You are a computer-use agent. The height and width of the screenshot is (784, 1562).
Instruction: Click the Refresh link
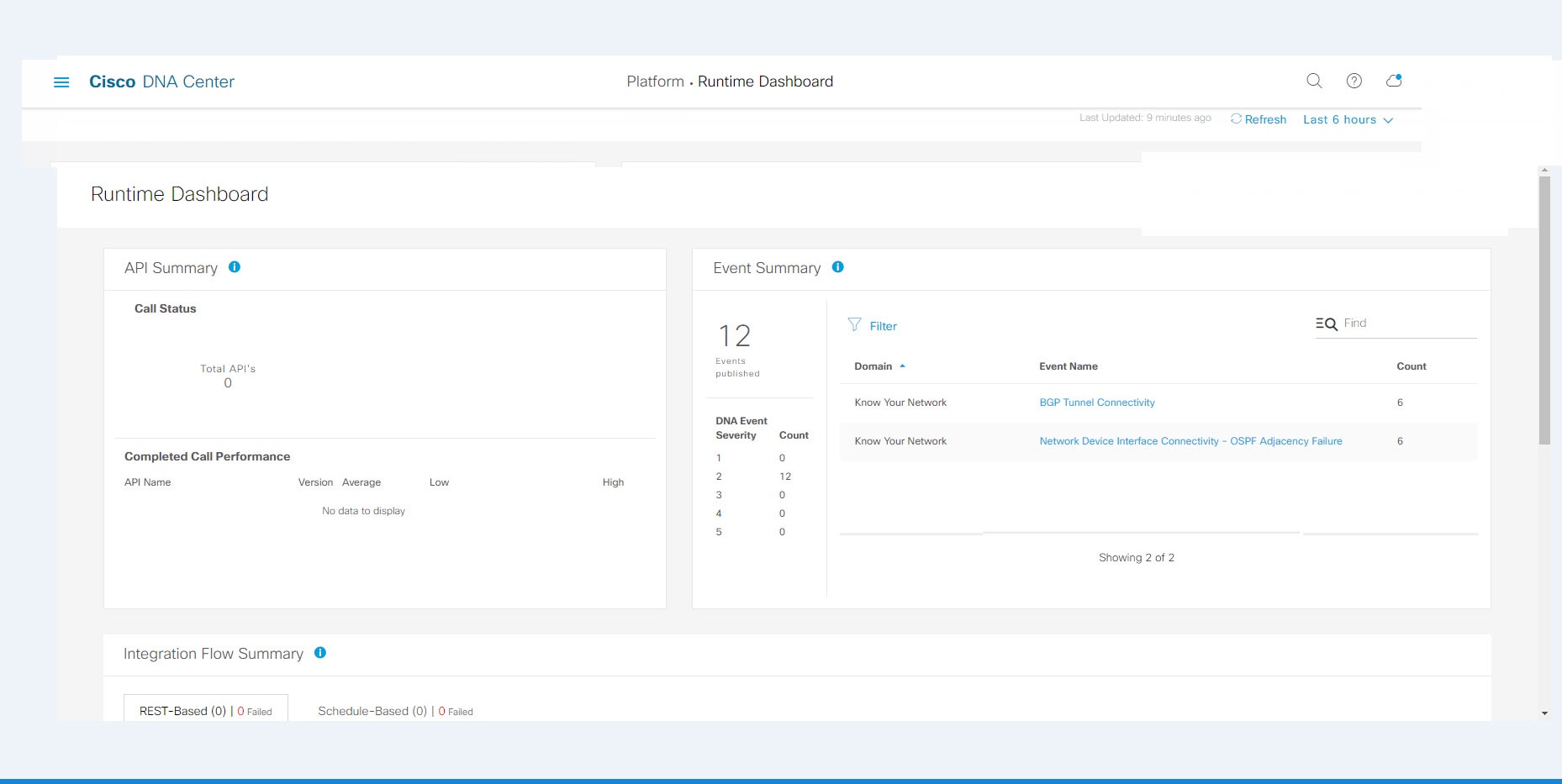1265,119
